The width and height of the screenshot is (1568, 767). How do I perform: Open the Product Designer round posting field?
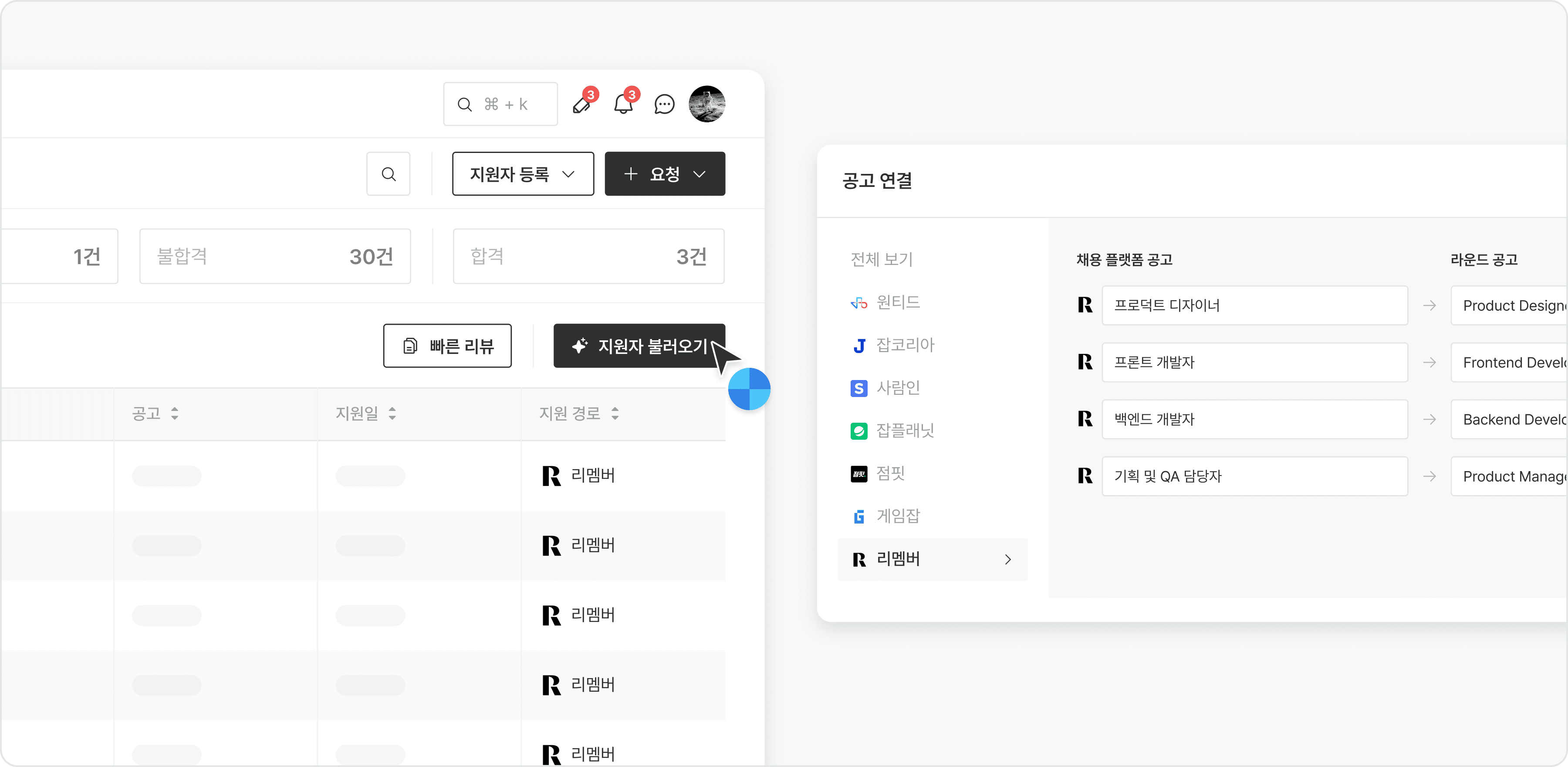tap(1509, 305)
